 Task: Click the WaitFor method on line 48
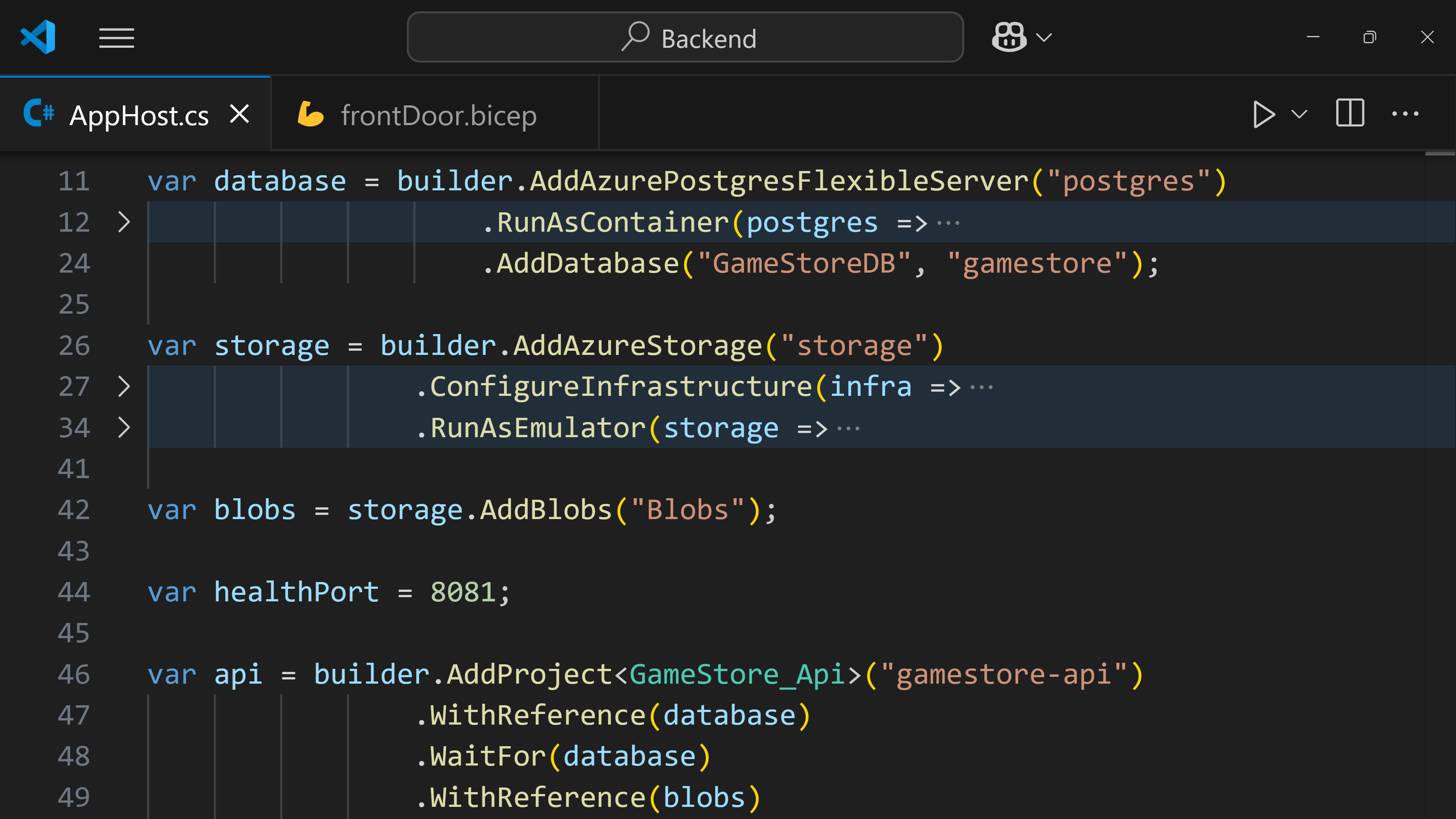pyautogui.click(x=488, y=756)
